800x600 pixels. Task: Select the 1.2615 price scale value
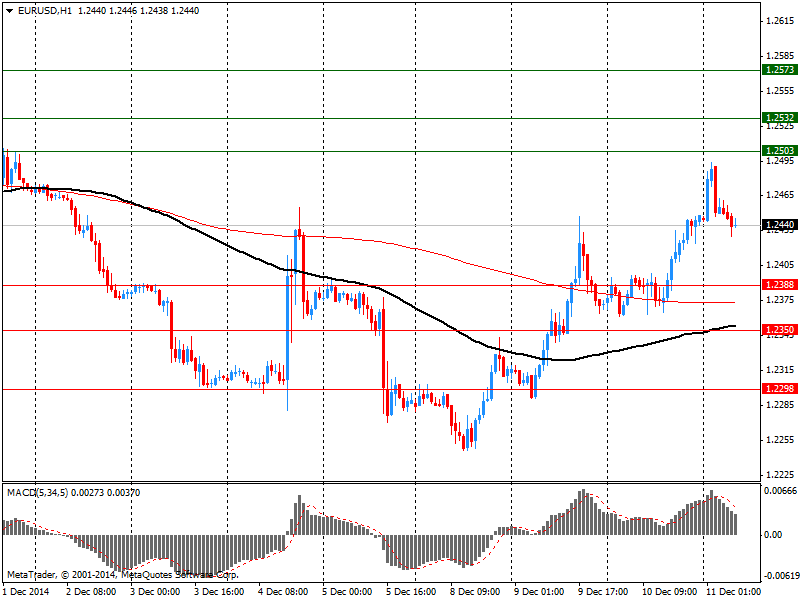point(780,21)
